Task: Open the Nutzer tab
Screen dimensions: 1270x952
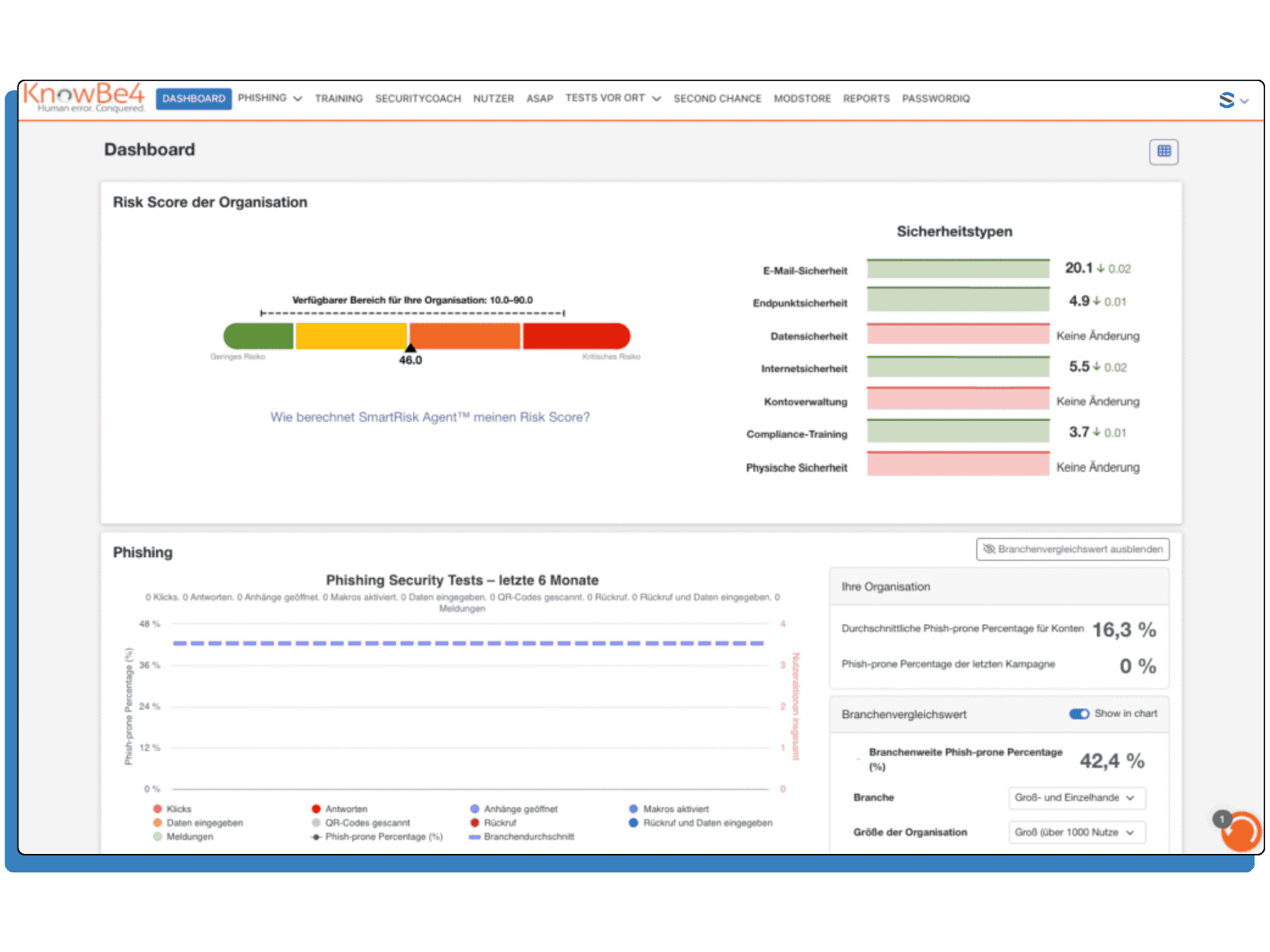Action: [493, 99]
